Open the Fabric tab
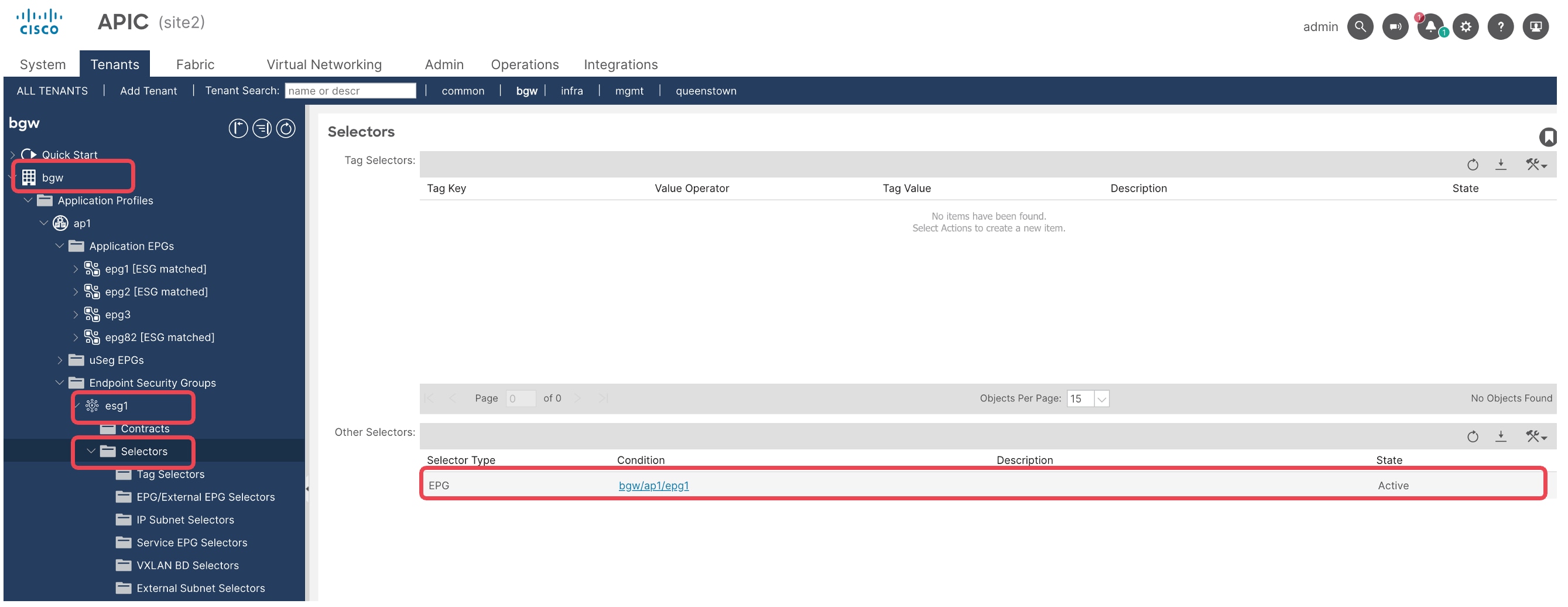 coord(196,64)
